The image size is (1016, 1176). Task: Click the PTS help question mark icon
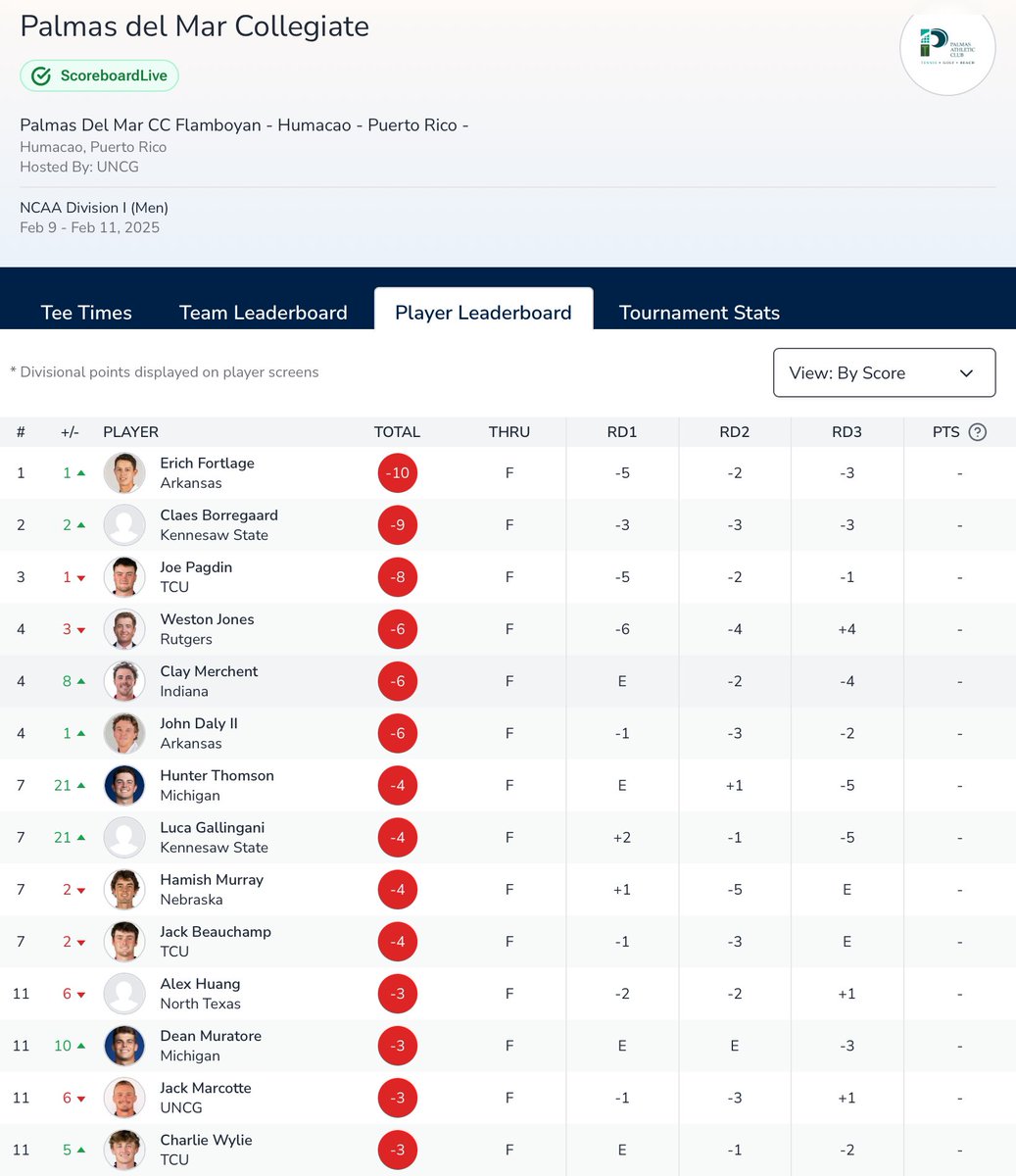977,432
